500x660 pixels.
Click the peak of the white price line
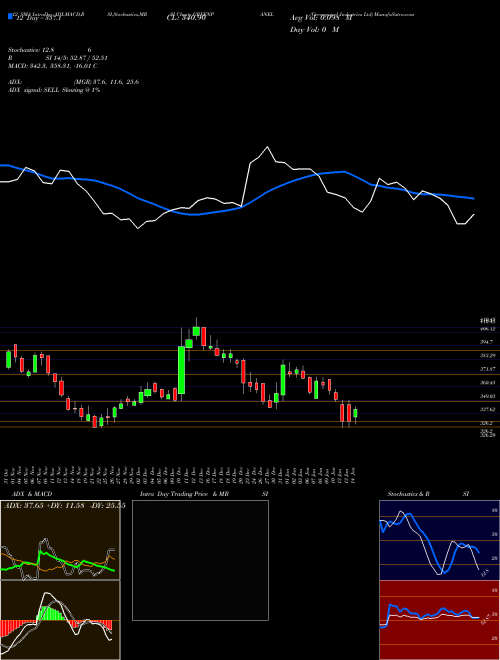point(267,147)
